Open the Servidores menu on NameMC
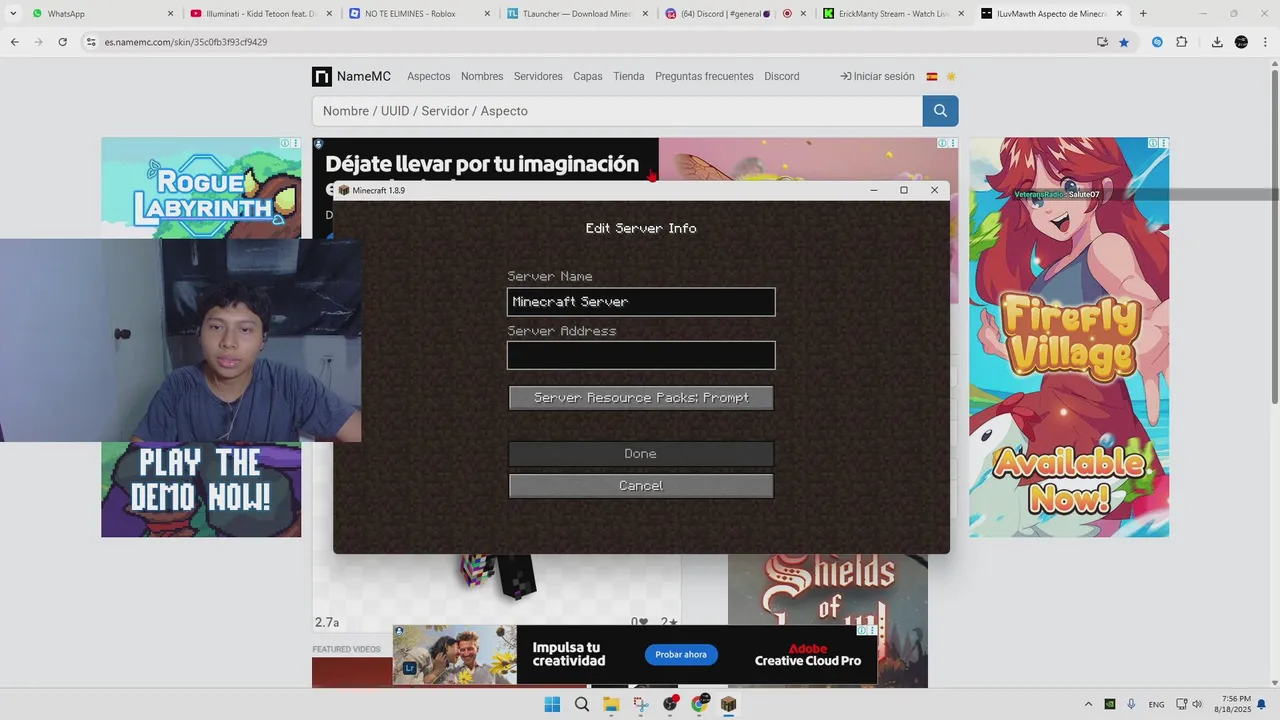The height and width of the screenshot is (720, 1280). point(538,77)
